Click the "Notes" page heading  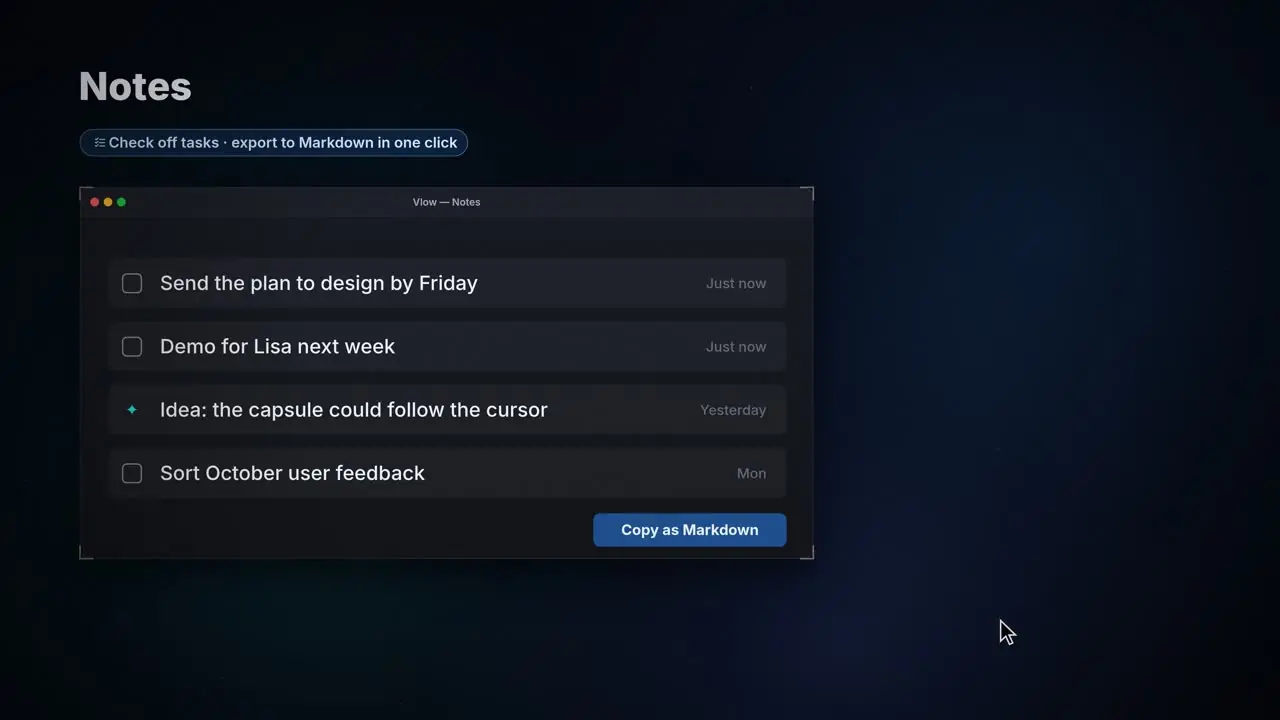[135, 87]
